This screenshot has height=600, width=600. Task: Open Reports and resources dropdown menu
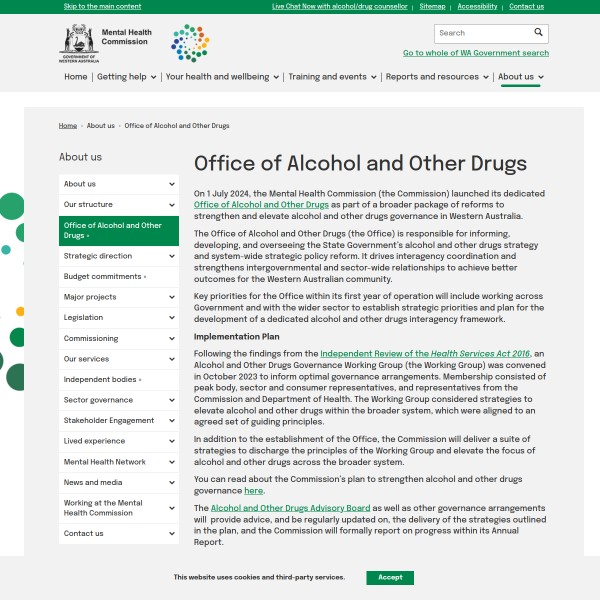point(437,77)
